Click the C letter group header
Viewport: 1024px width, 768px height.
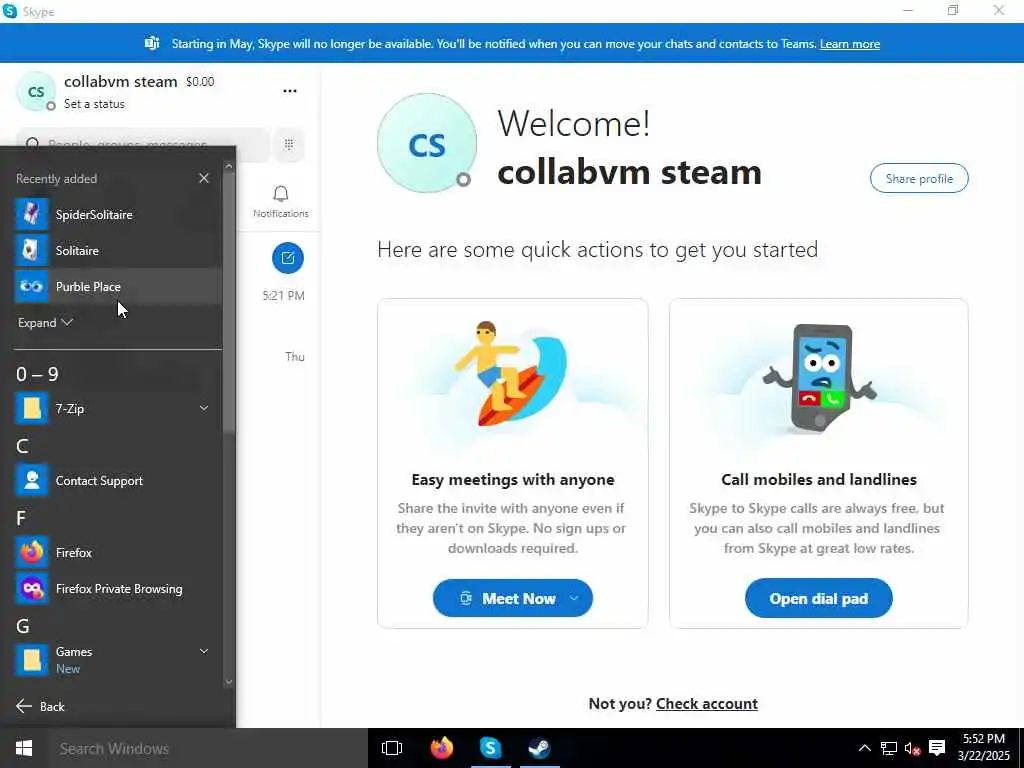(x=22, y=447)
